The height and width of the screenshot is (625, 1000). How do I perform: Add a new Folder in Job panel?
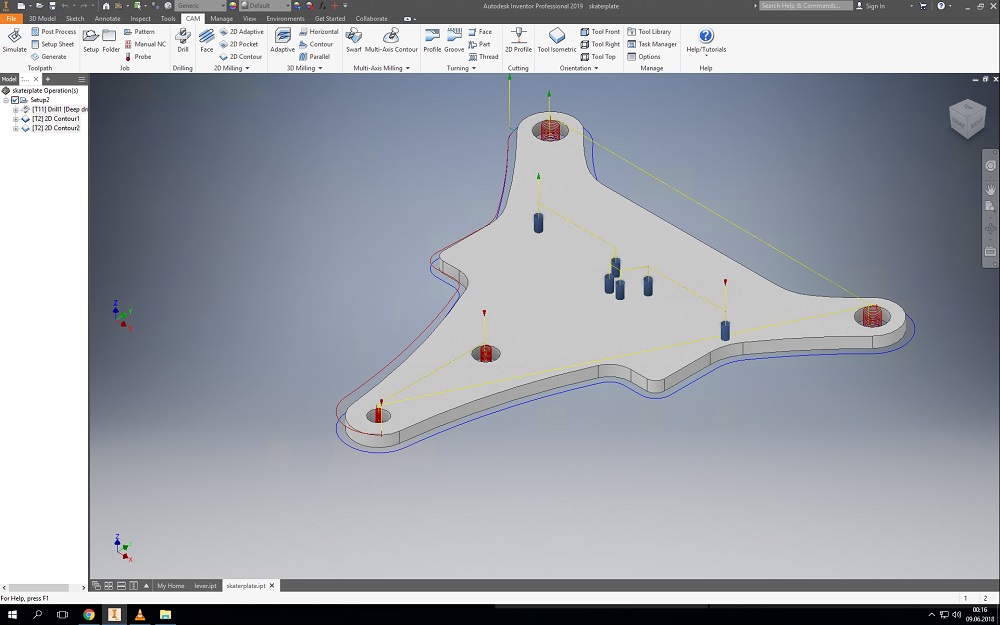coord(111,41)
